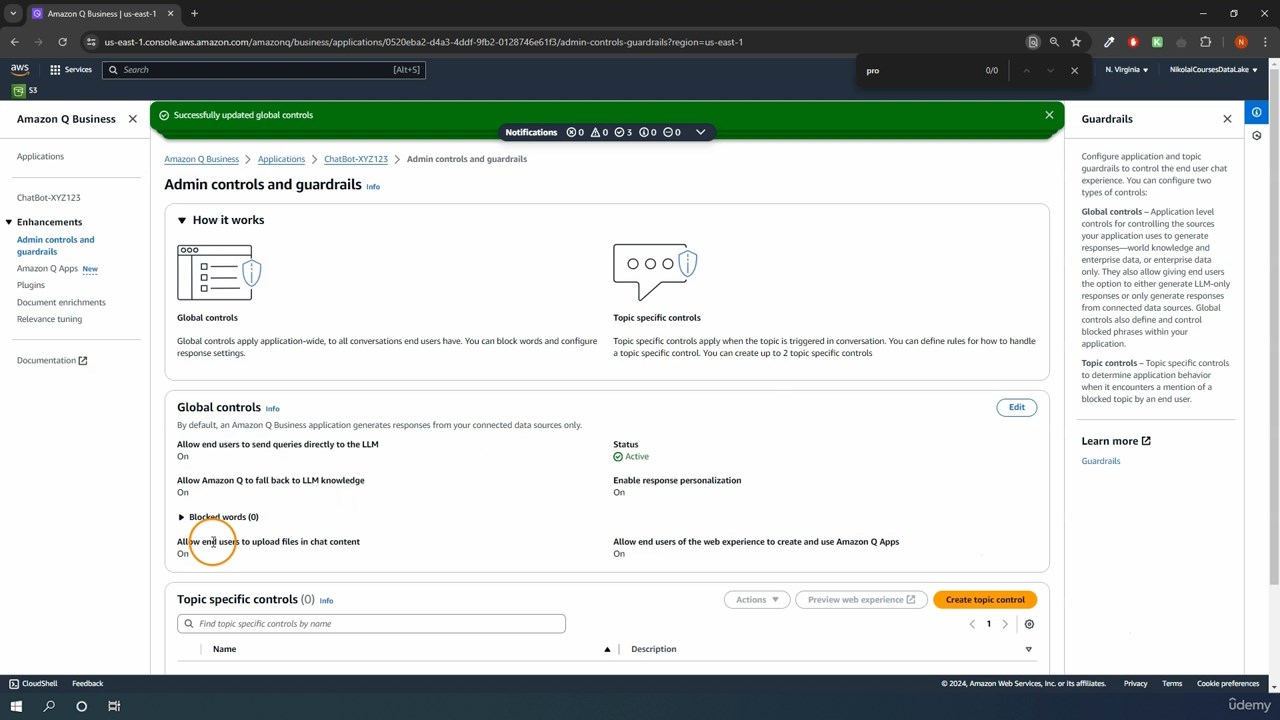Viewport: 1280px width, 720px height.
Task: Open Info link beside Global controls
Action: point(272,408)
